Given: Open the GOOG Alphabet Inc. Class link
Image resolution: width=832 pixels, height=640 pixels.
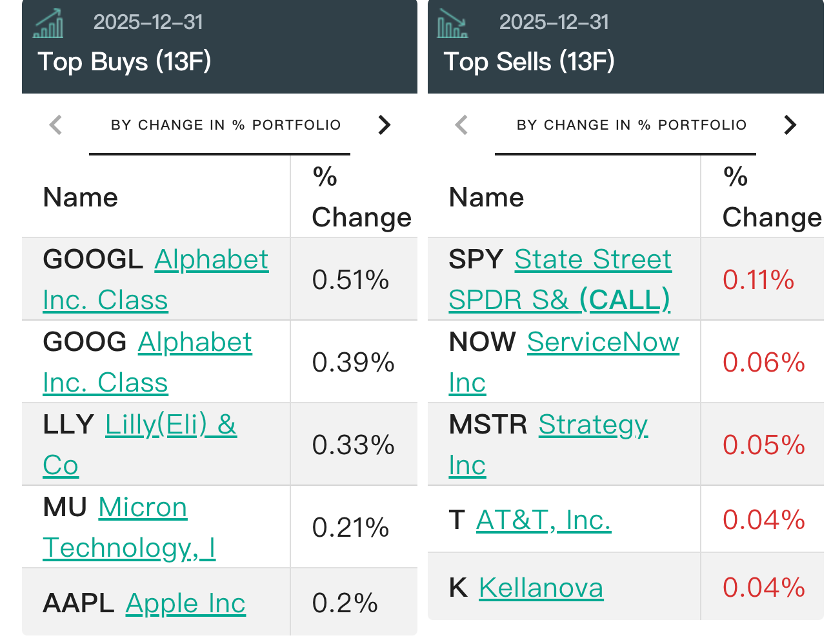Looking at the screenshot, I should 194,342.
